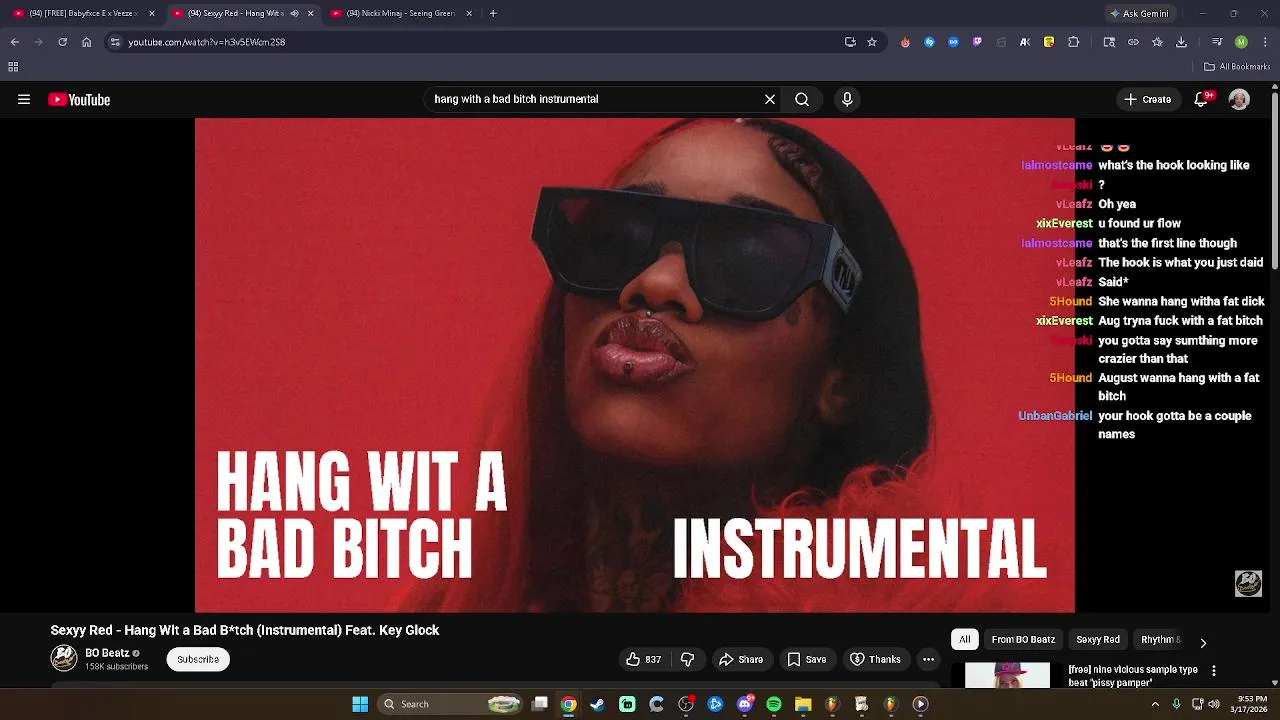
Task: Open a new browser tab
Action: pos(493,13)
